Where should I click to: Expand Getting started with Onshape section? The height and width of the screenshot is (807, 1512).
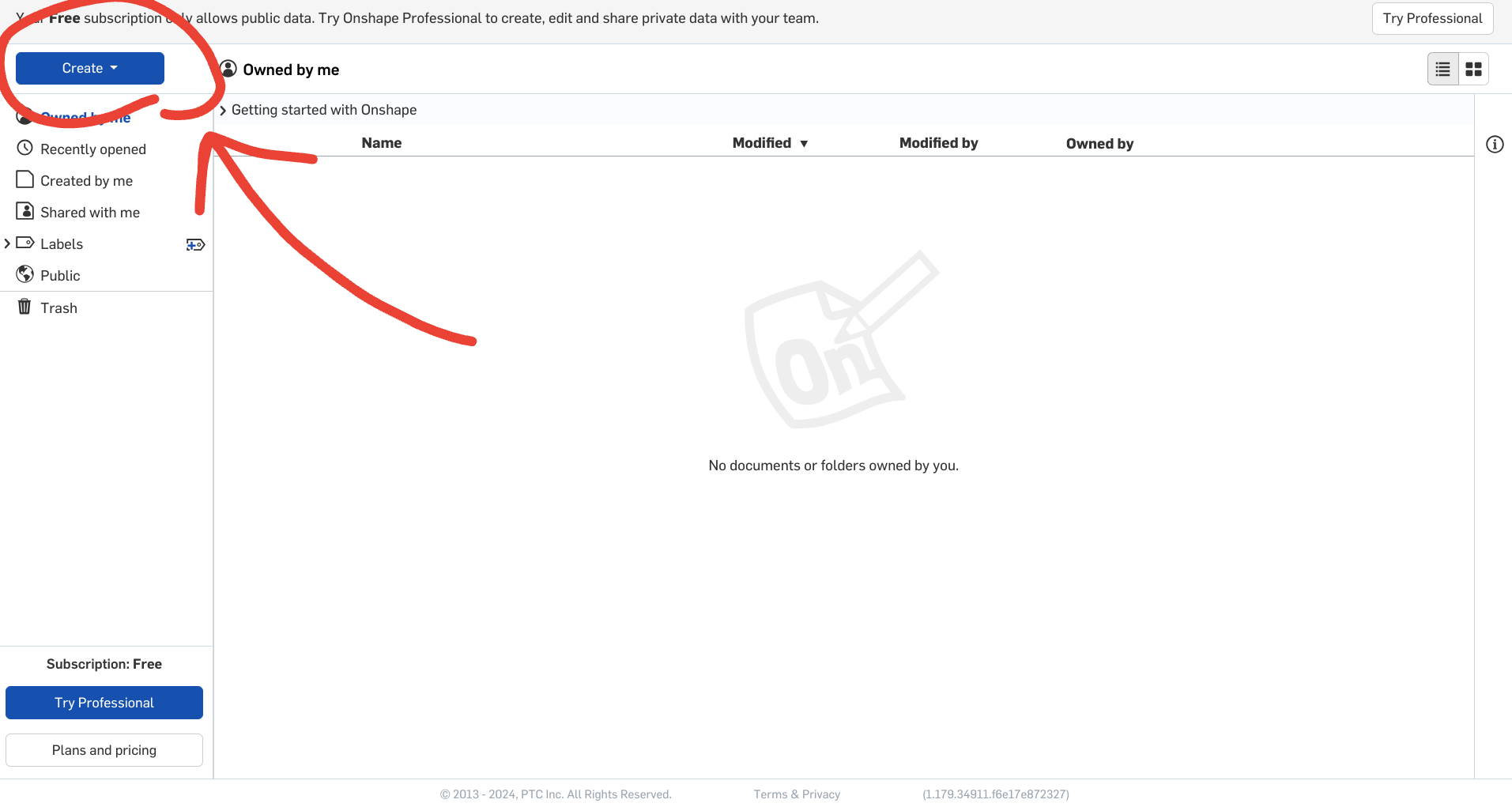224,111
